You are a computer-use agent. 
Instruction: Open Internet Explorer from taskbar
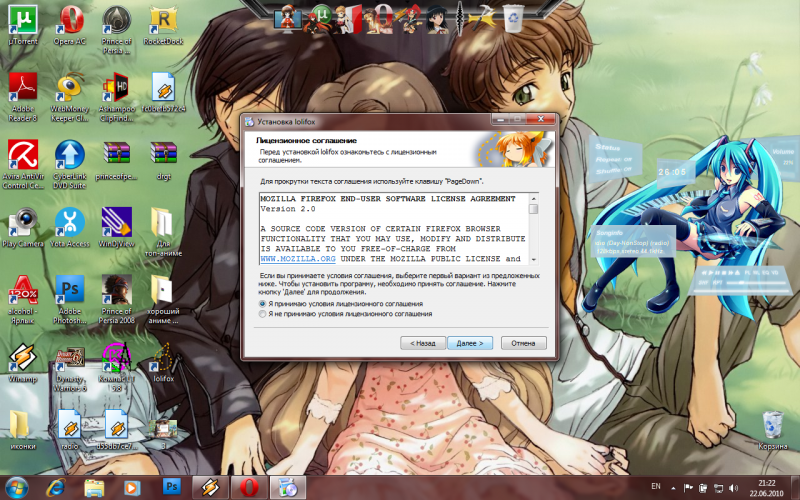(56, 488)
